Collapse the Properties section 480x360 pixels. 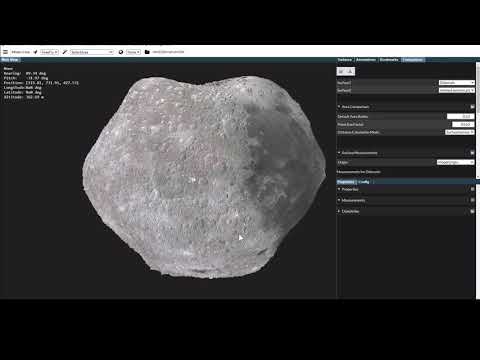click(339, 189)
